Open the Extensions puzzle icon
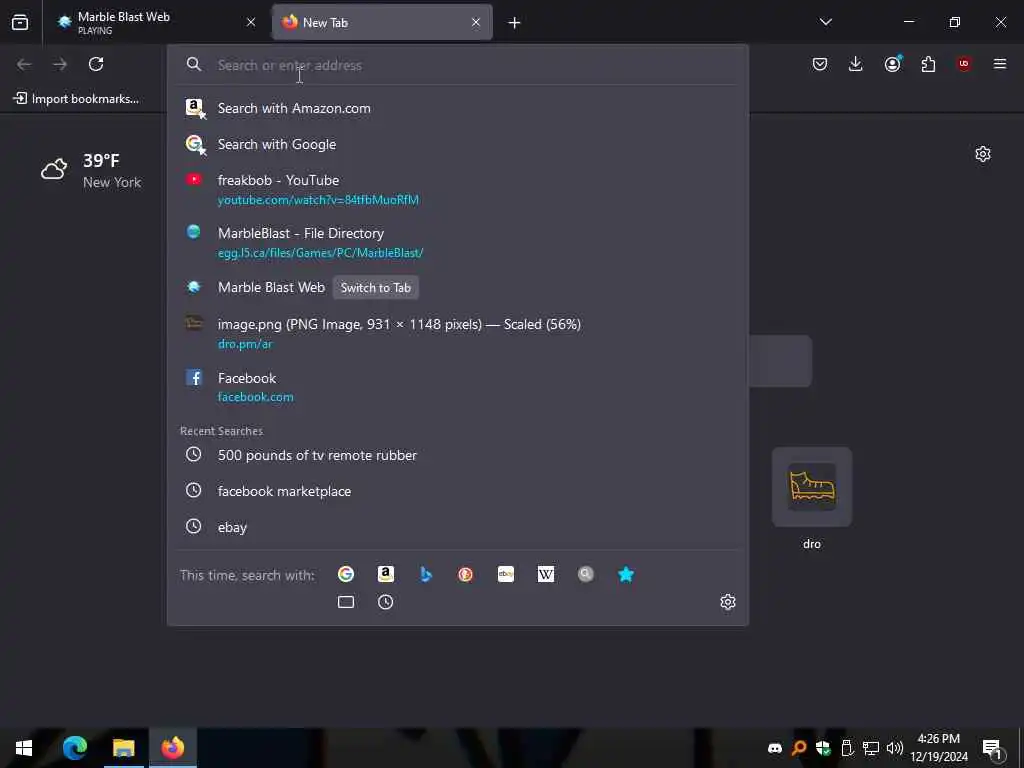 (x=928, y=64)
